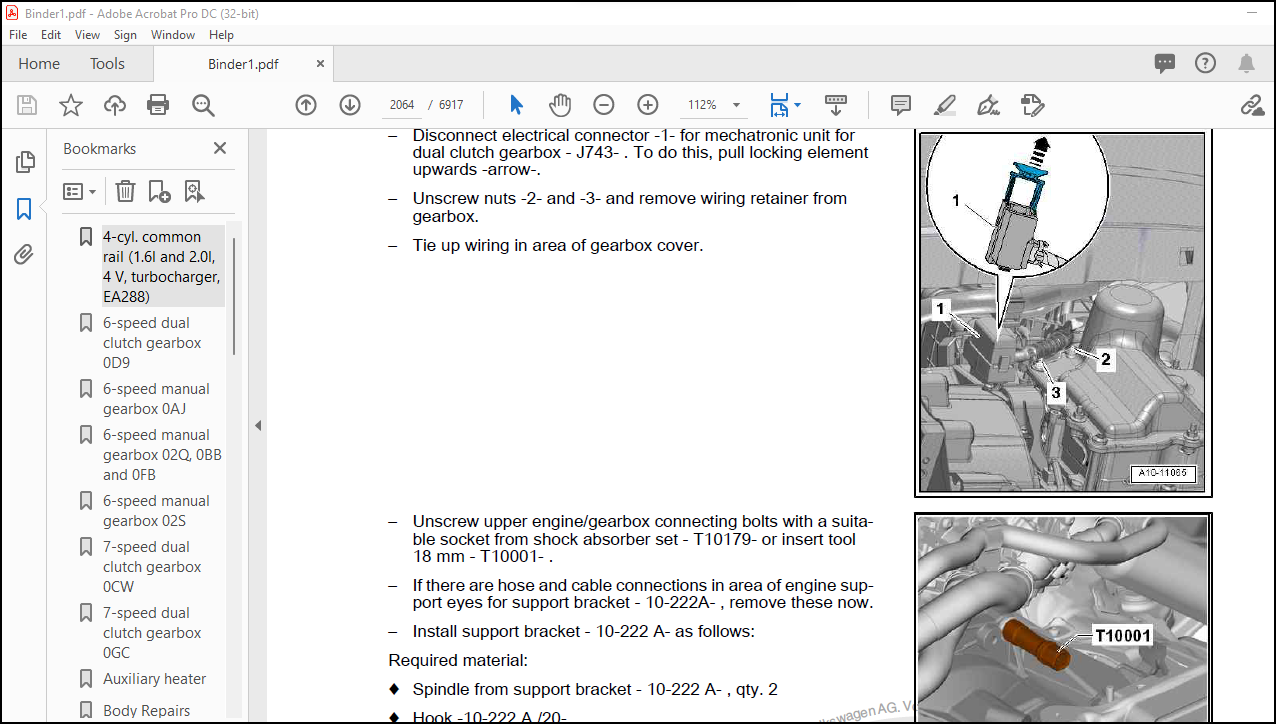Viewport: 1276px width, 724px height.
Task: Click the T10001 tool illustration
Action: [x=1063, y=618]
